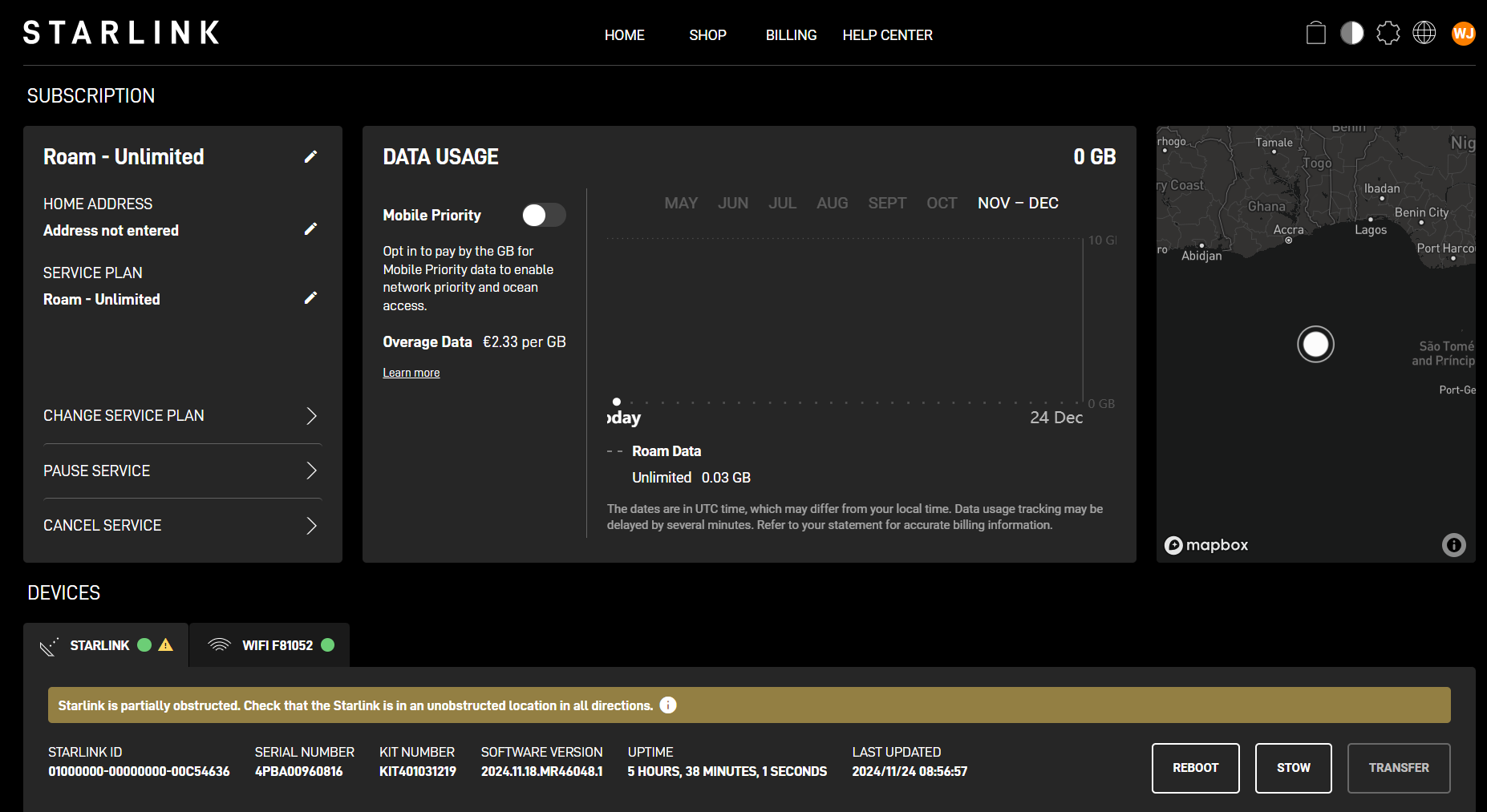Click the uptime value 5 HOURS, 38 MINUTES

pos(727,771)
